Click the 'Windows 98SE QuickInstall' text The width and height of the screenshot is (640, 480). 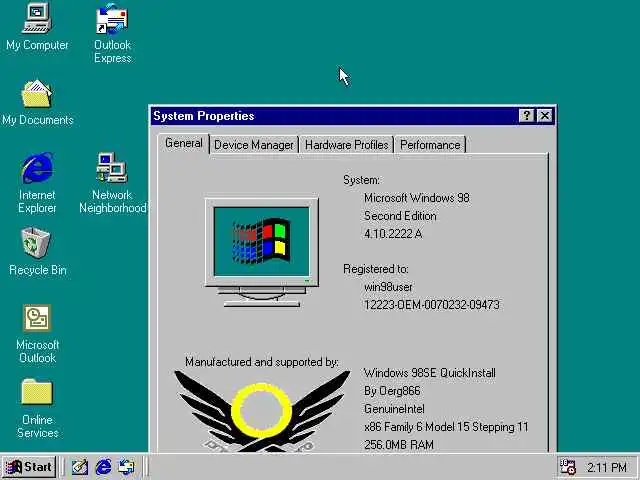pyautogui.click(x=429, y=373)
